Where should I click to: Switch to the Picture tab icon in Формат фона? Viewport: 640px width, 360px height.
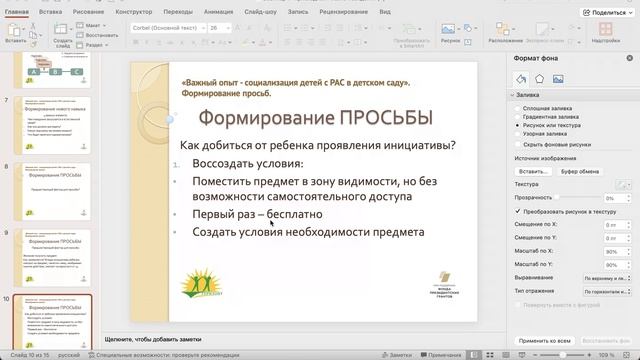(x=558, y=79)
